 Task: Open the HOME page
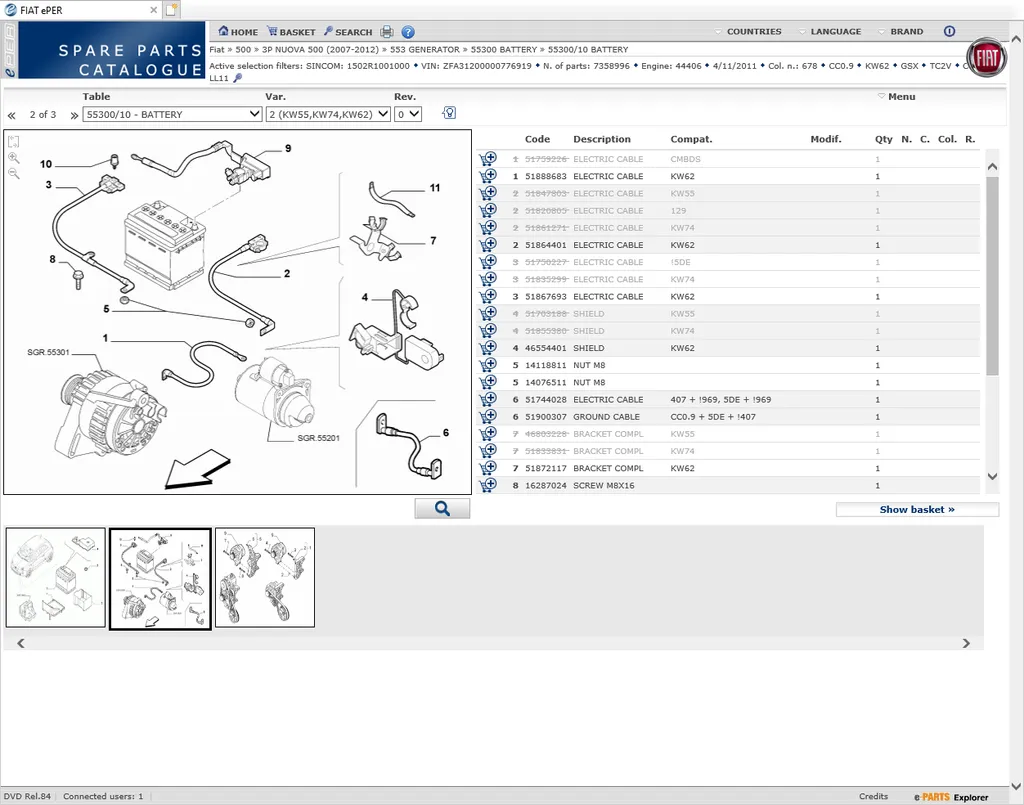click(x=238, y=31)
